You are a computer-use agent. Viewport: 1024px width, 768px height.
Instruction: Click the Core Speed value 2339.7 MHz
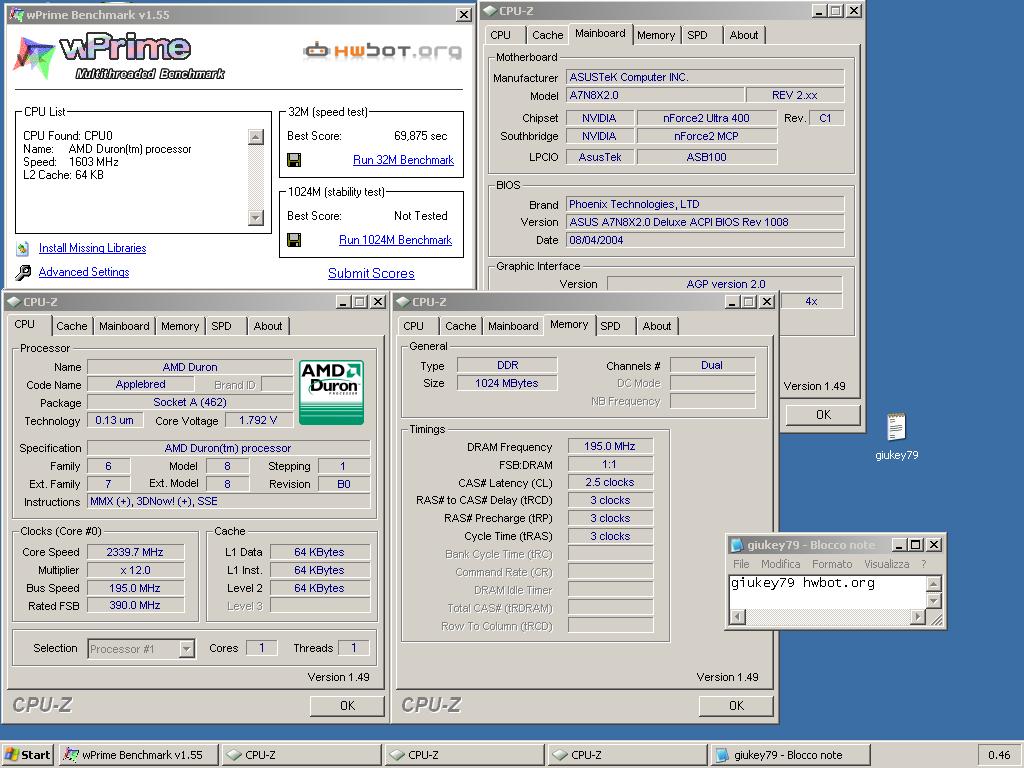pos(135,552)
